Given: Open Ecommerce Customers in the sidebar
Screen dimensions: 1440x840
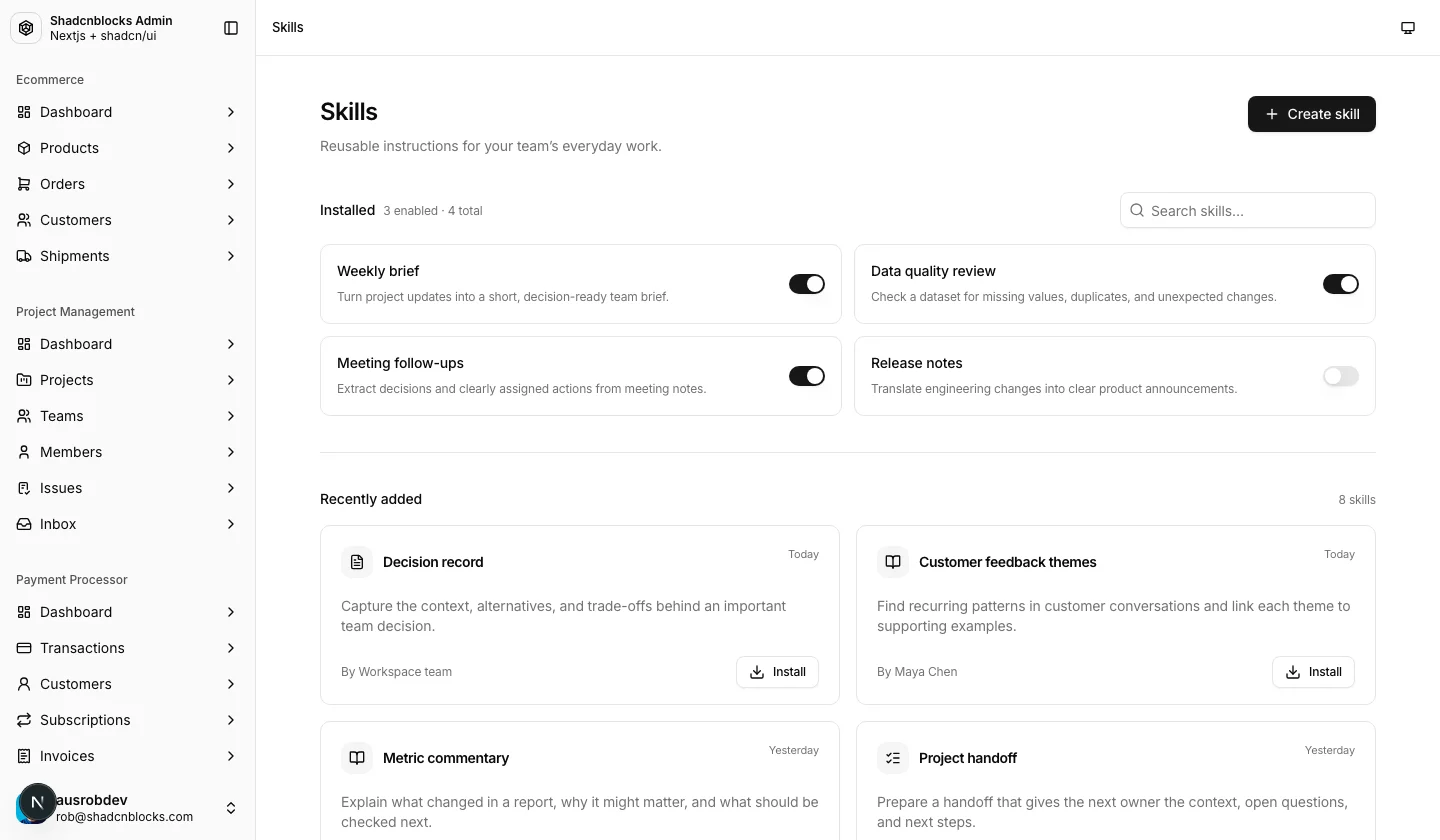Looking at the screenshot, I should point(128,220).
